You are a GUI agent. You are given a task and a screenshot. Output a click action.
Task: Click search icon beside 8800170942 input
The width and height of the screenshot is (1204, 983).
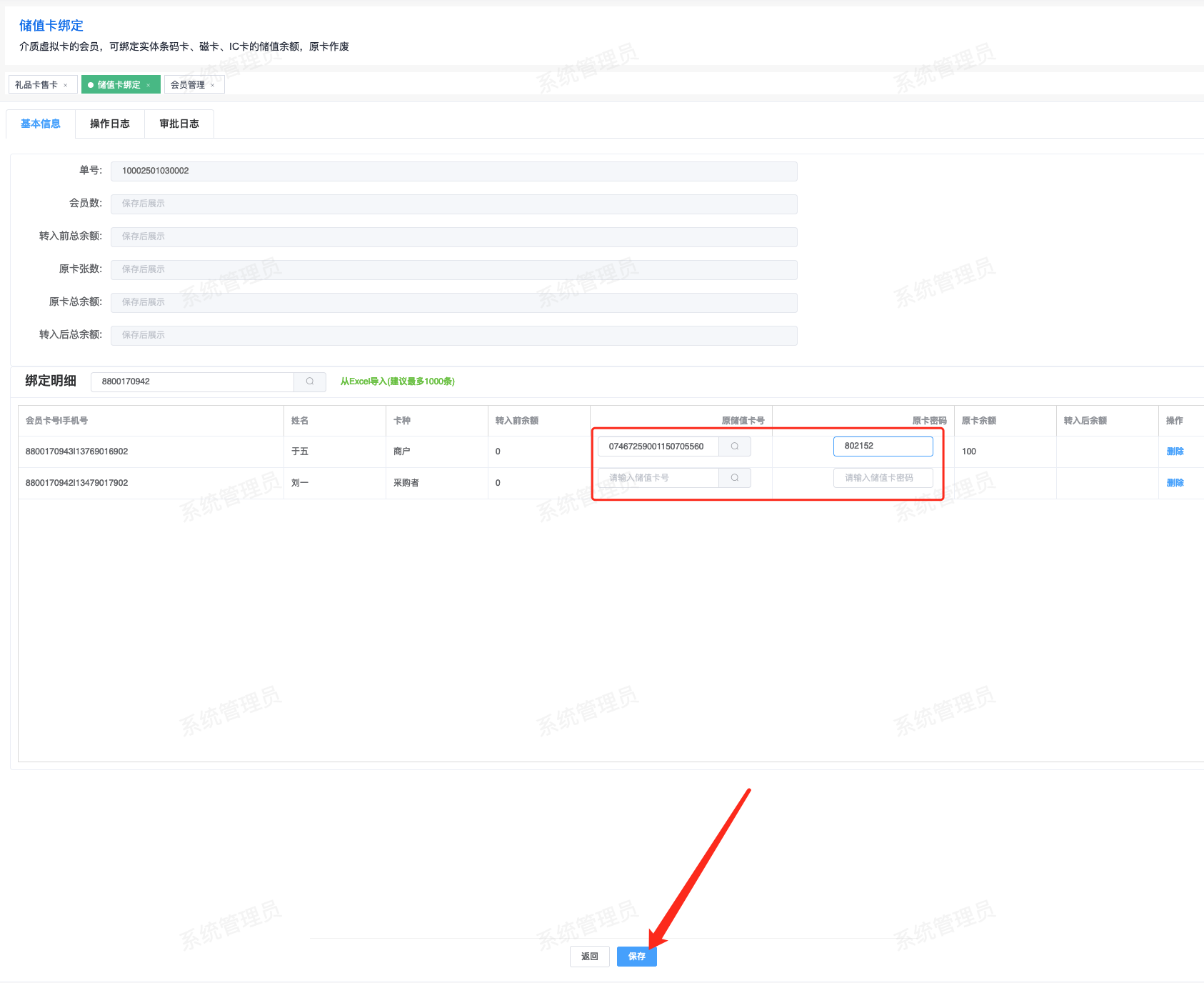310,381
